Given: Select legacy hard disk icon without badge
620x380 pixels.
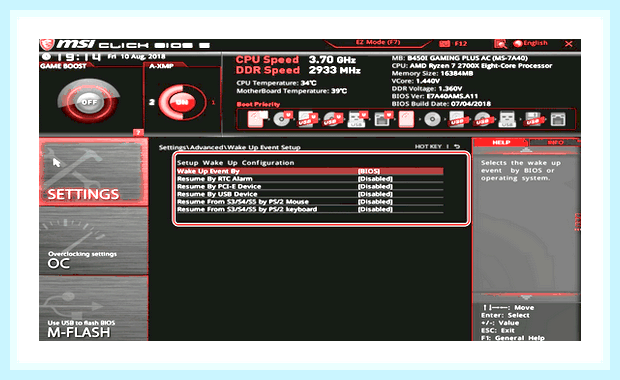Looking at the screenshot, I should (406, 119).
